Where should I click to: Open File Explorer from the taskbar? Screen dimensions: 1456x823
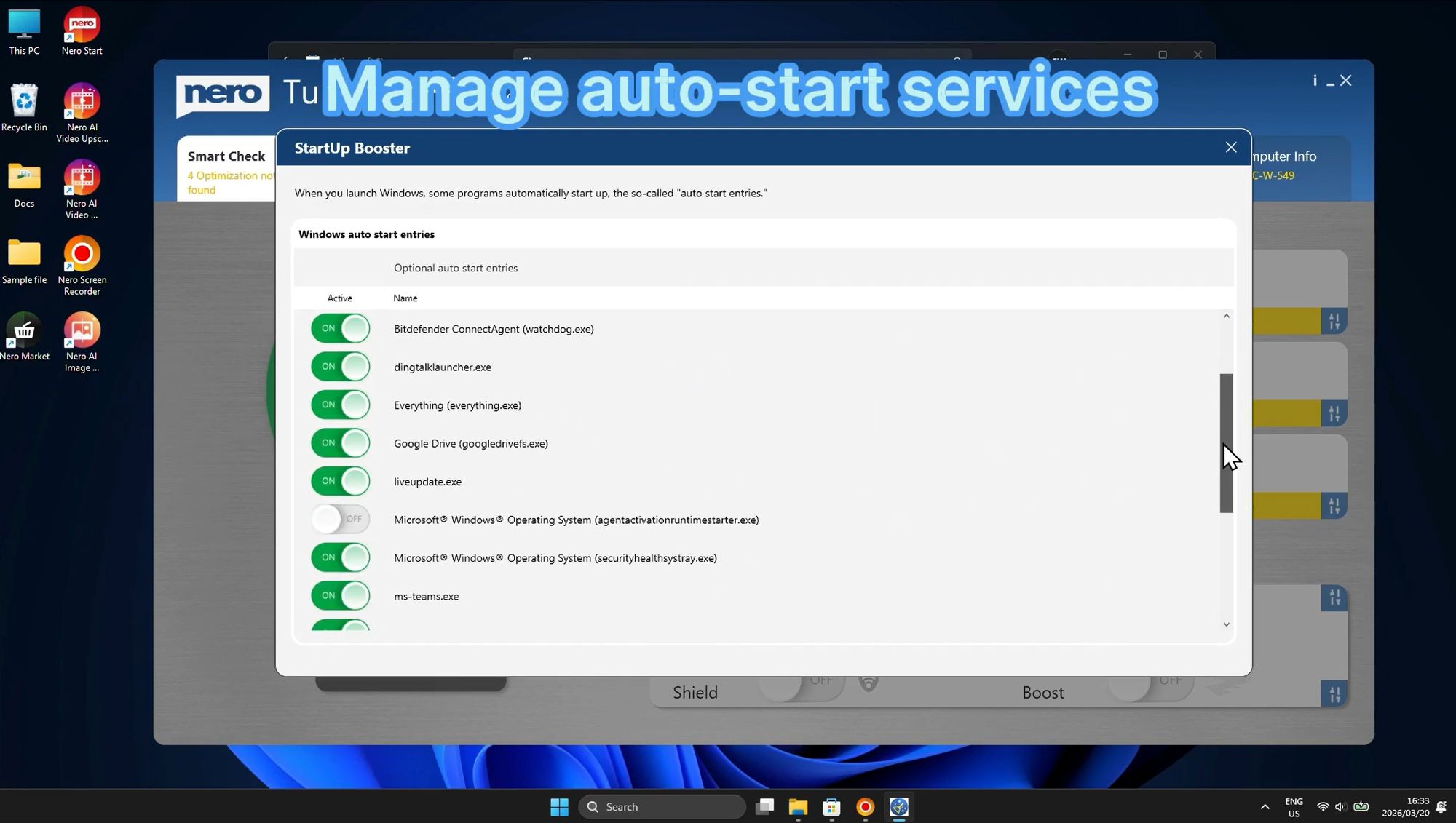pyautogui.click(x=798, y=807)
